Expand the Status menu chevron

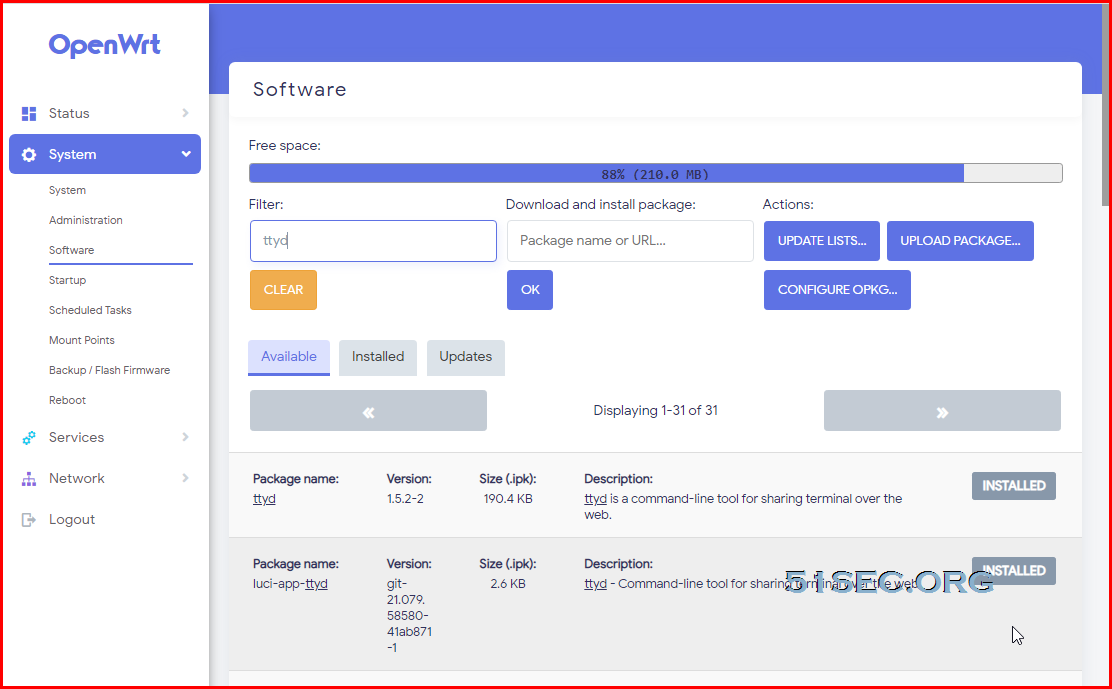[185, 113]
